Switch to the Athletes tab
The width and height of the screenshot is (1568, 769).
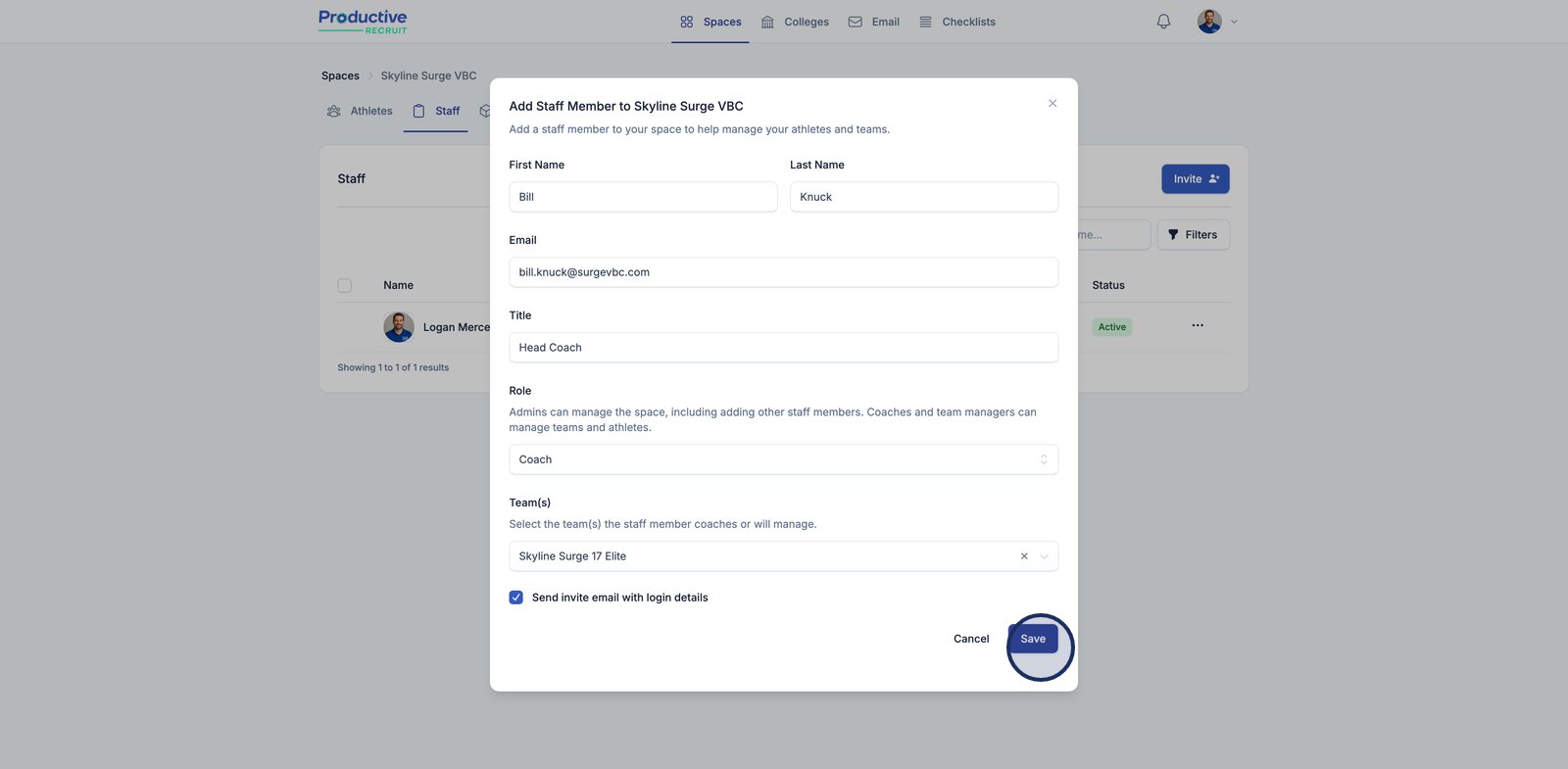click(360, 112)
